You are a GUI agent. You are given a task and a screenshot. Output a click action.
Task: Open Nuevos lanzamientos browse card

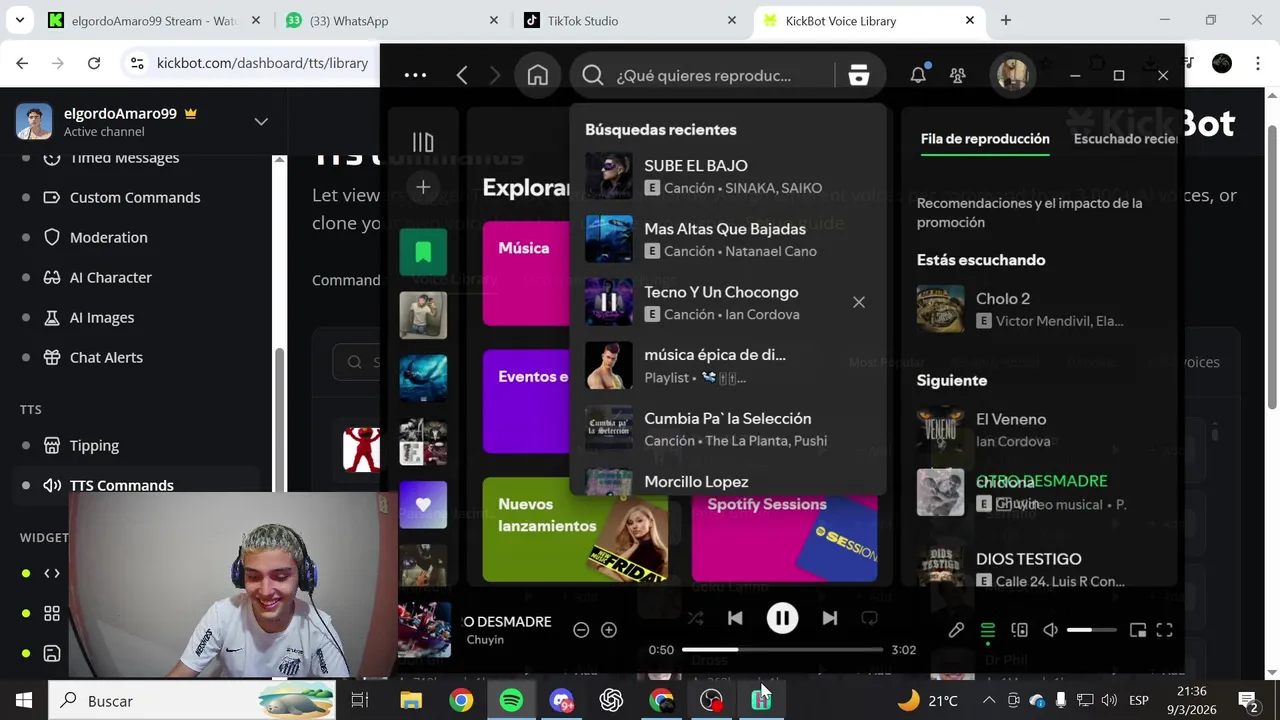click(x=576, y=529)
